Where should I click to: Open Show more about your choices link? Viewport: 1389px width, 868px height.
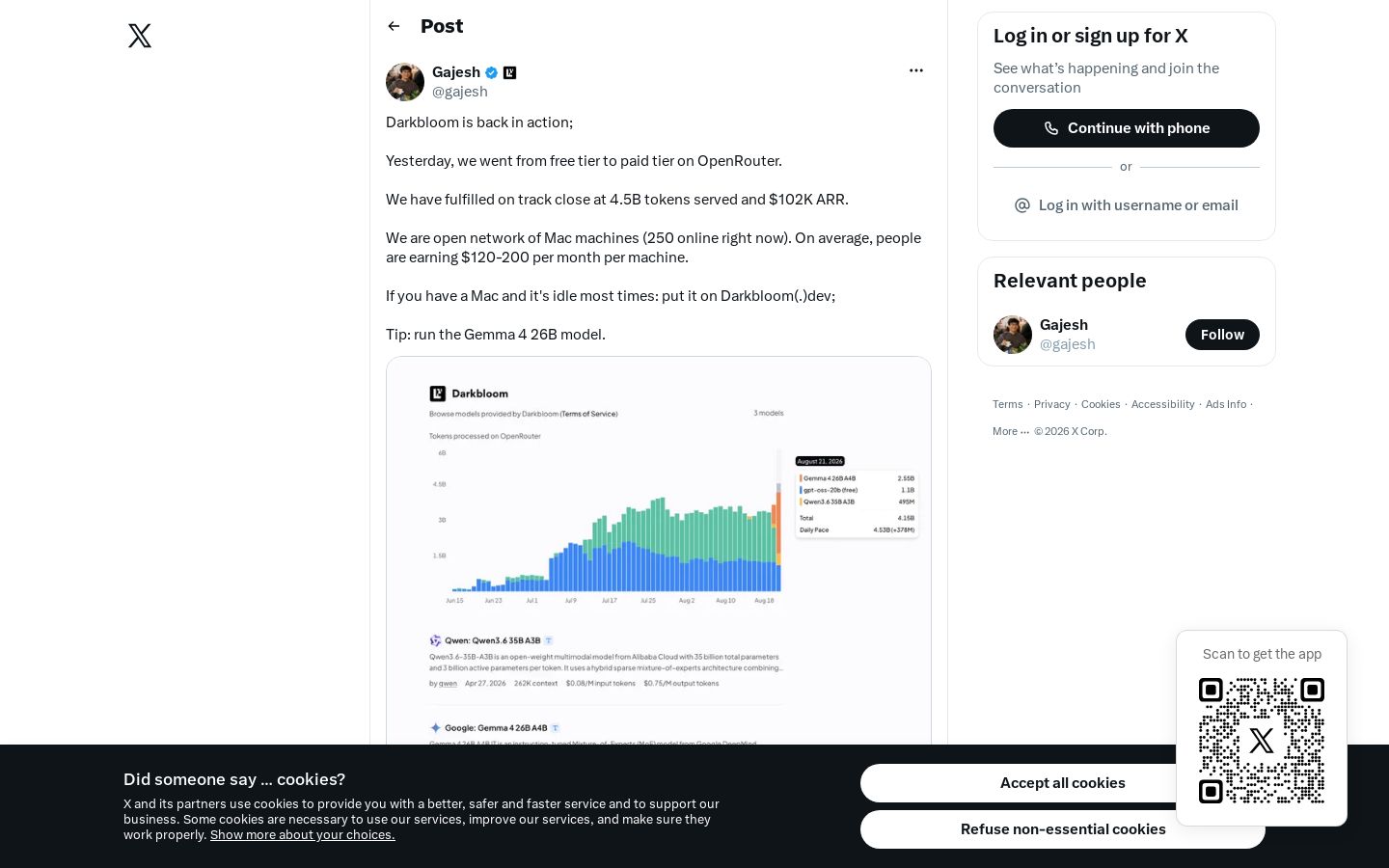[303, 835]
